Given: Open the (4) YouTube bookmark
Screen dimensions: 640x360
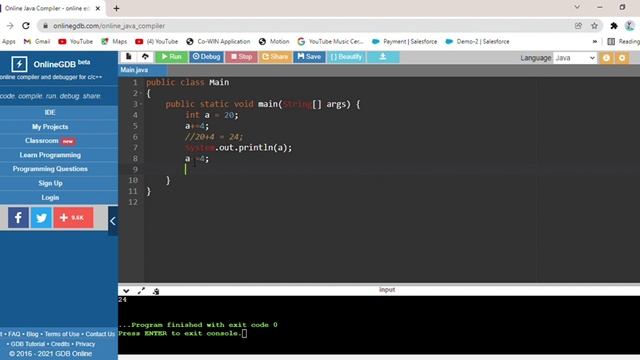Looking at the screenshot, I should 157,42.
